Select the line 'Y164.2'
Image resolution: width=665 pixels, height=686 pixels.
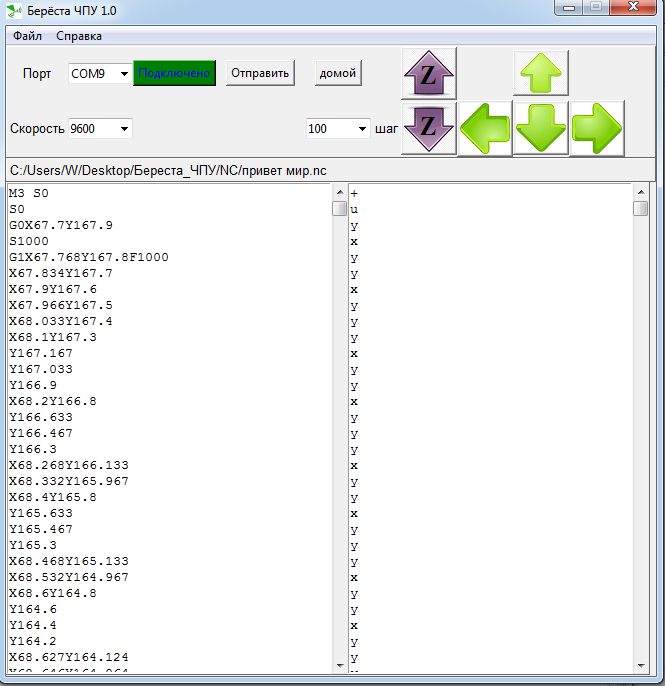[x=33, y=641]
